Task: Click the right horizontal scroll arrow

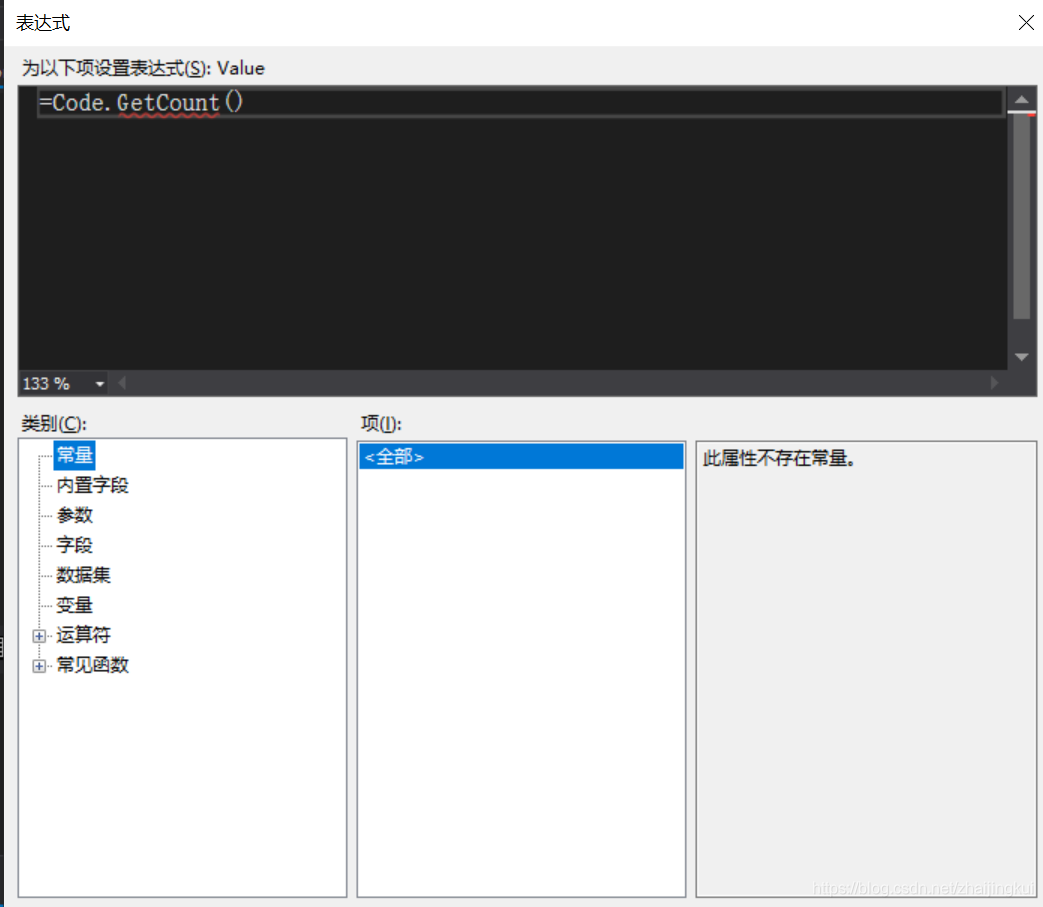Action: tap(994, 383)
